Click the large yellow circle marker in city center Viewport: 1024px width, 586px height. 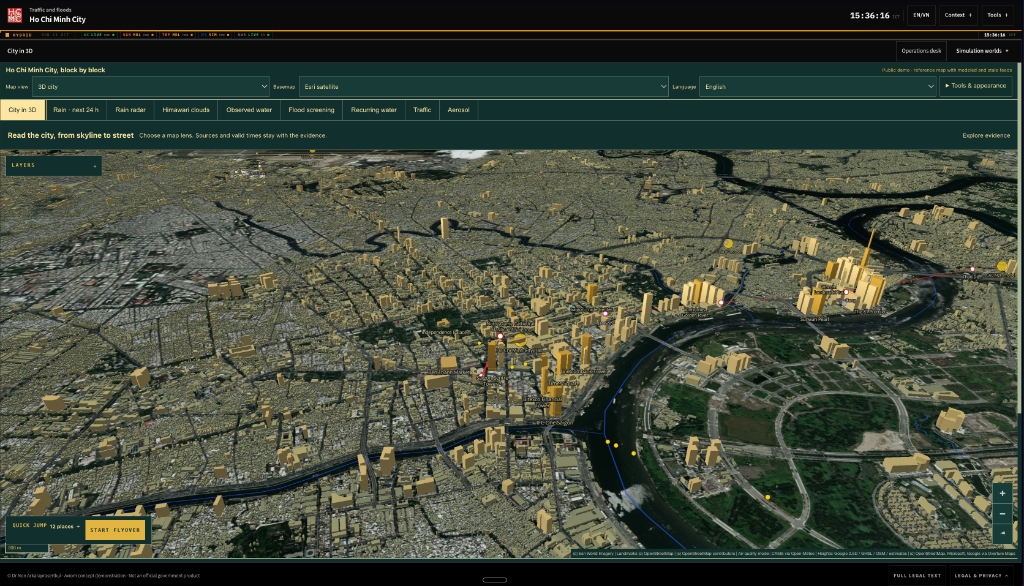coord(520,340)
